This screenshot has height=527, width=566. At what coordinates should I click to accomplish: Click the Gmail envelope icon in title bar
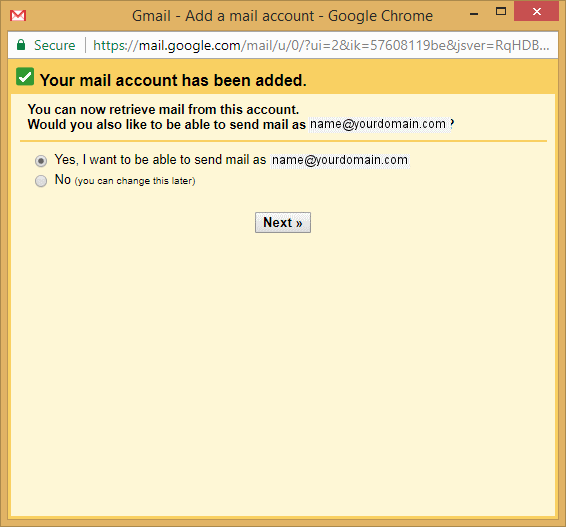point(18,16)
